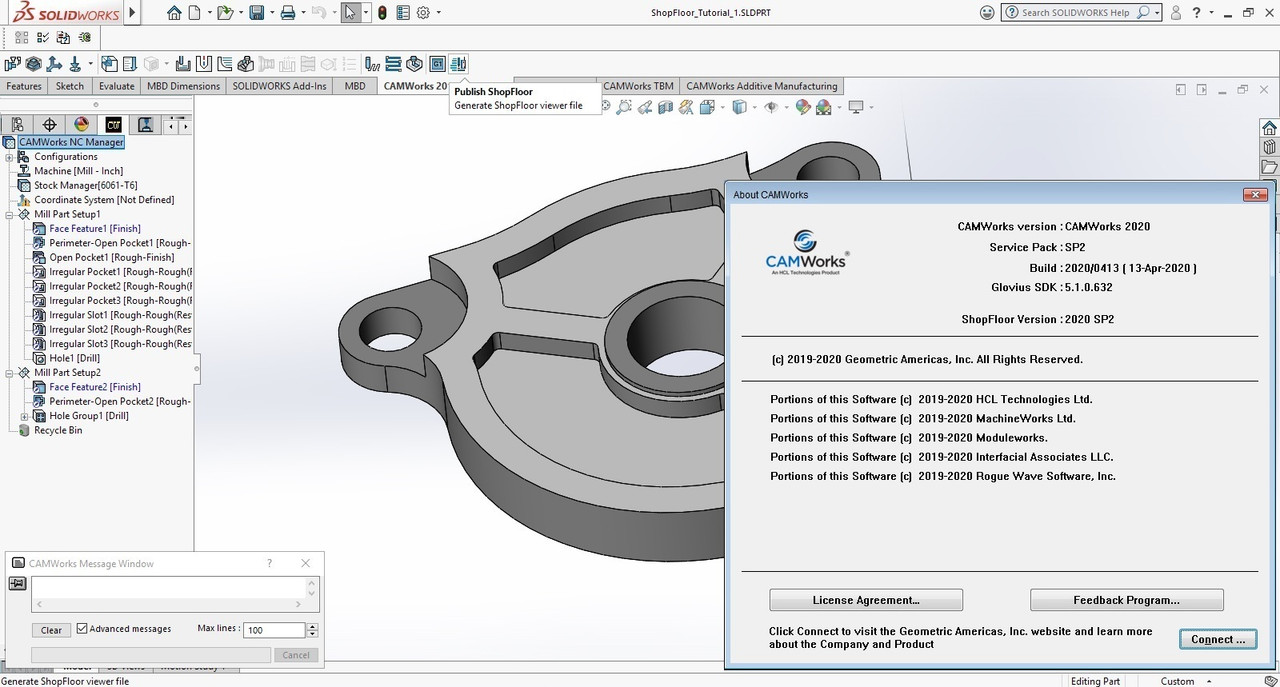Click the License Agreement button
Screen dimensions: 1280x687
tap(866, 600)
